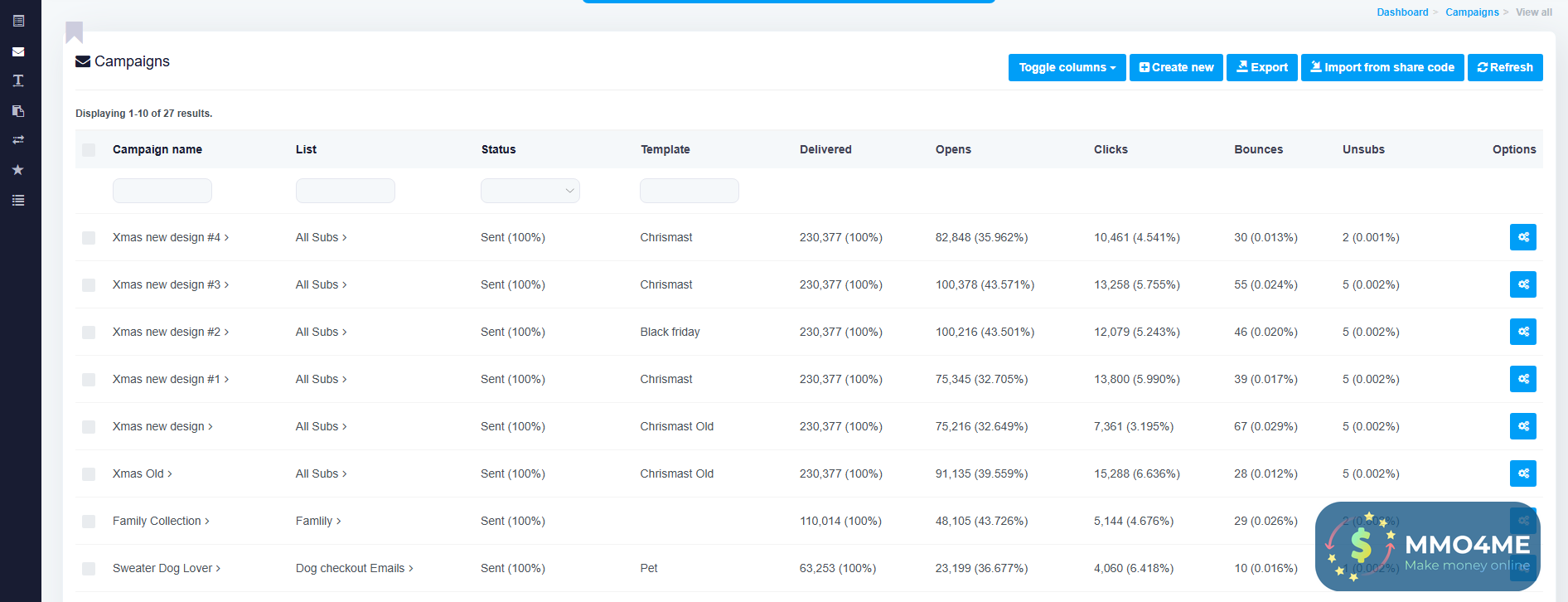Open Campaigns in the breadcrumb

click(x=1472, y=12)
